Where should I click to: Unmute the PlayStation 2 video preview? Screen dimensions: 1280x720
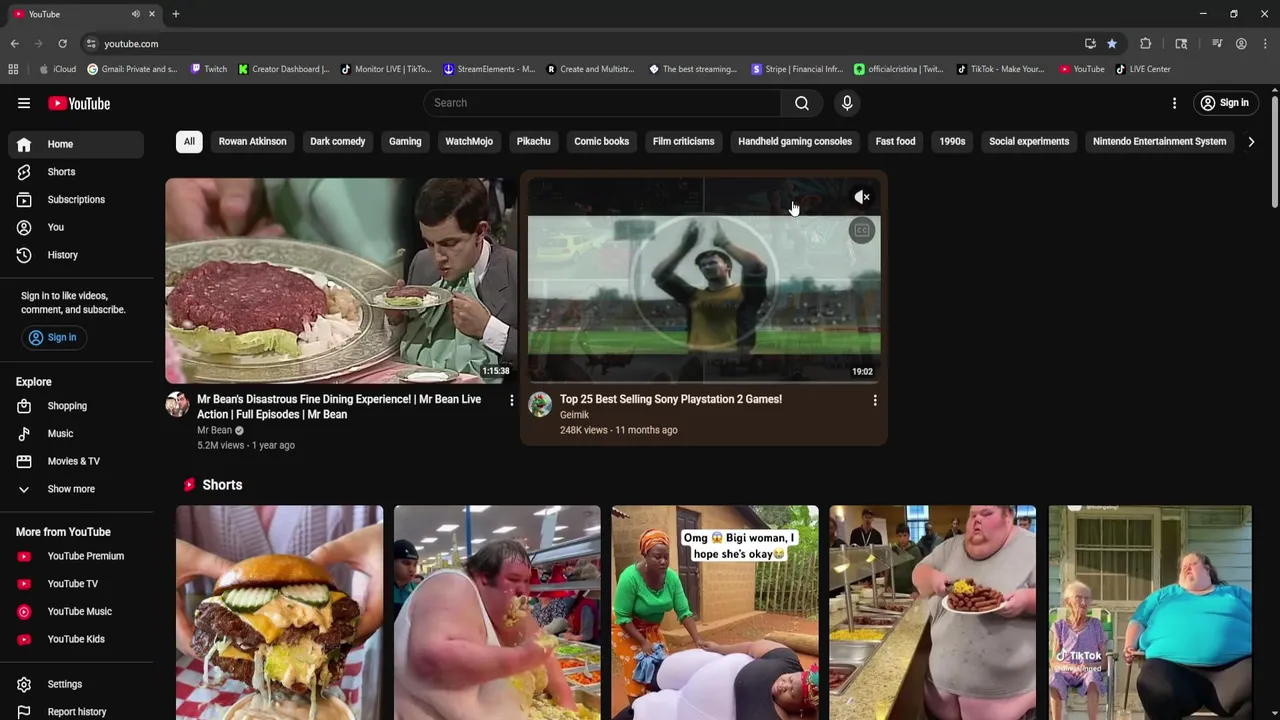tap(862, 197)
